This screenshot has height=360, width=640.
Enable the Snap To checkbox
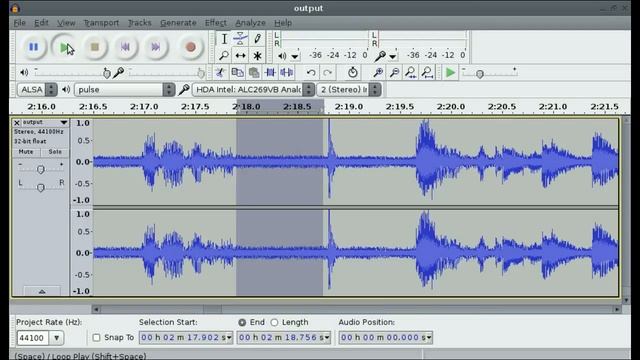[96, 338]
